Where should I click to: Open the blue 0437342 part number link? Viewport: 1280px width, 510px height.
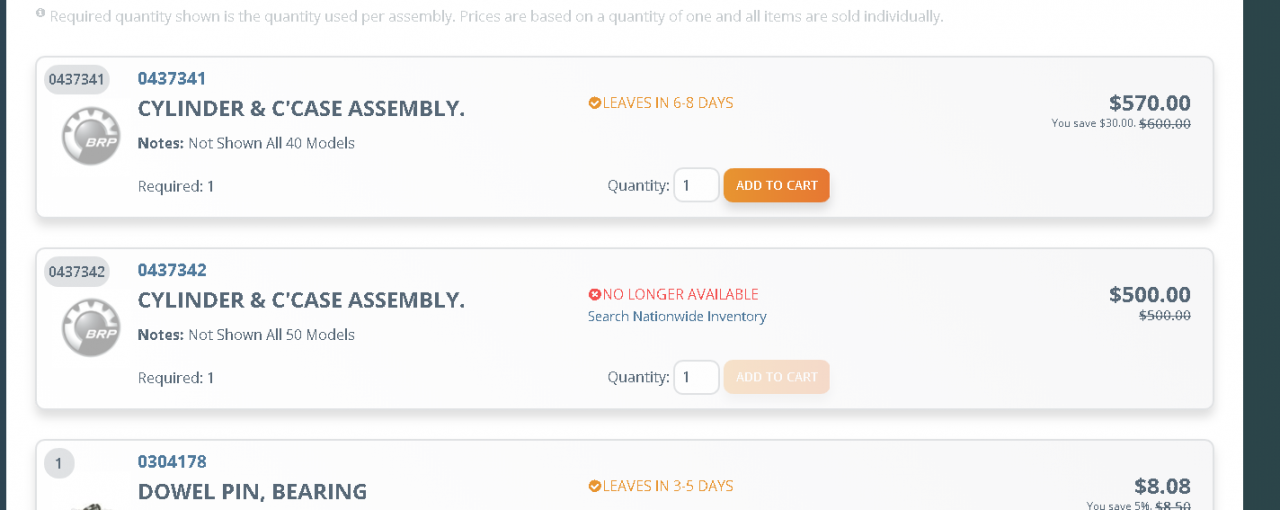(x=172, y=271)
